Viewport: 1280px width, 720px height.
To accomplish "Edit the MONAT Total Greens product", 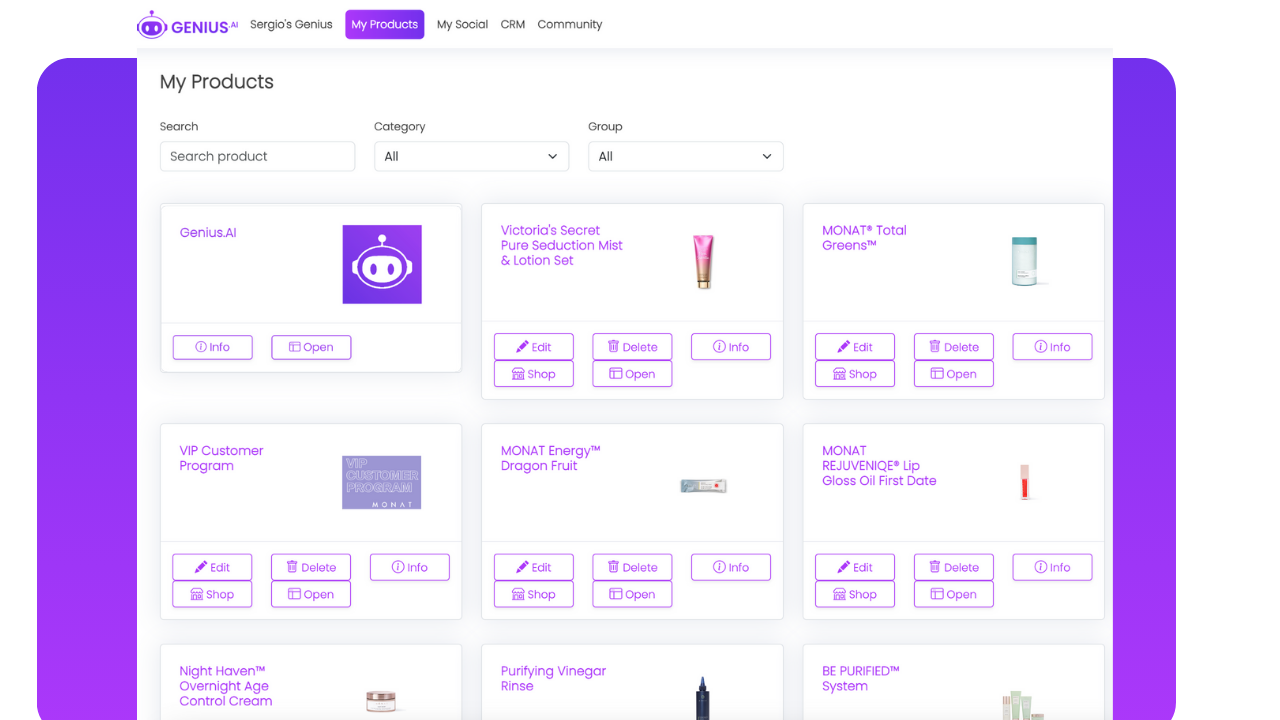I will point(855,347).
